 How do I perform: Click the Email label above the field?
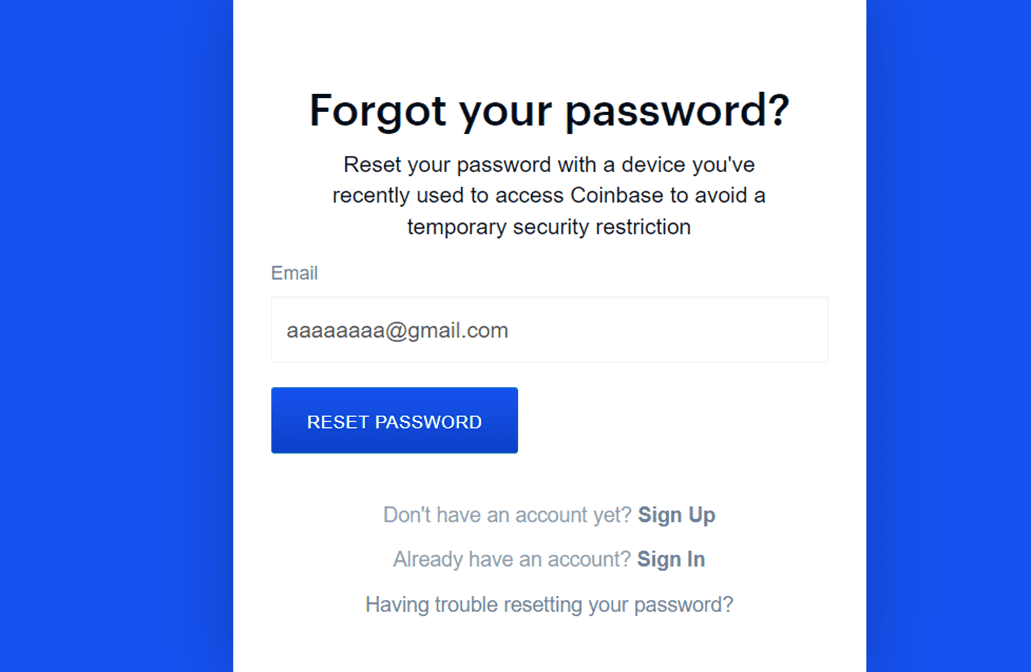(294, 273)
